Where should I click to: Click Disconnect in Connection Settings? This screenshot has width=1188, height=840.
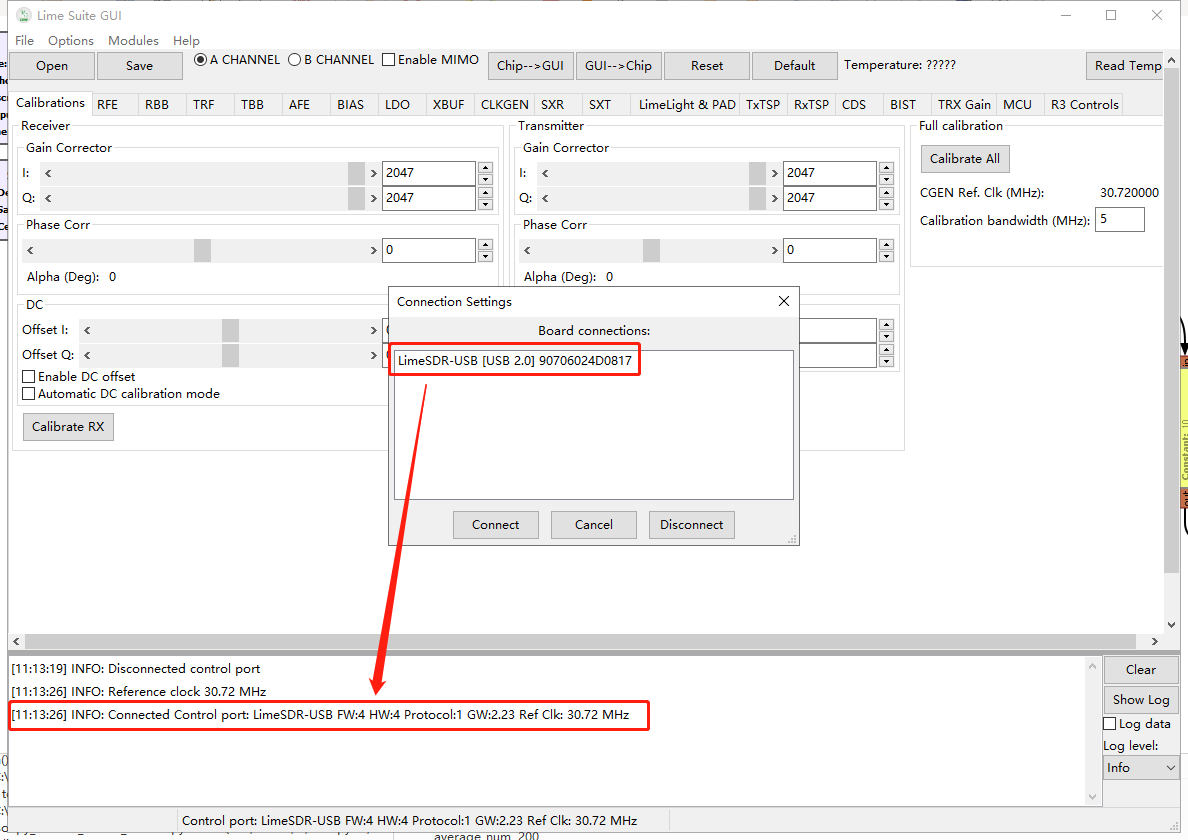click(x=692, y=525)
